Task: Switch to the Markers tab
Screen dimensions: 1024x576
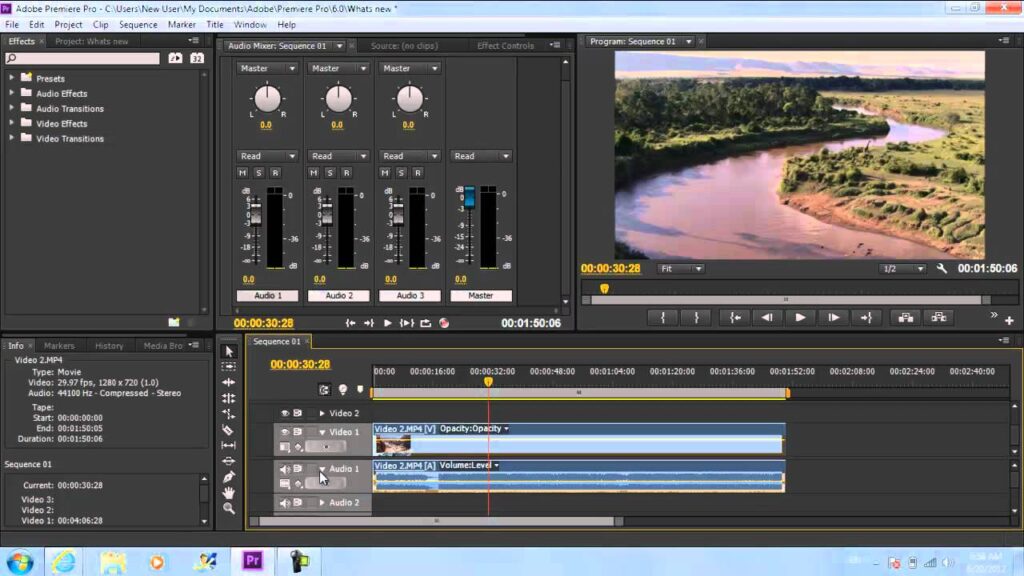Action: [x=59, y=345]
